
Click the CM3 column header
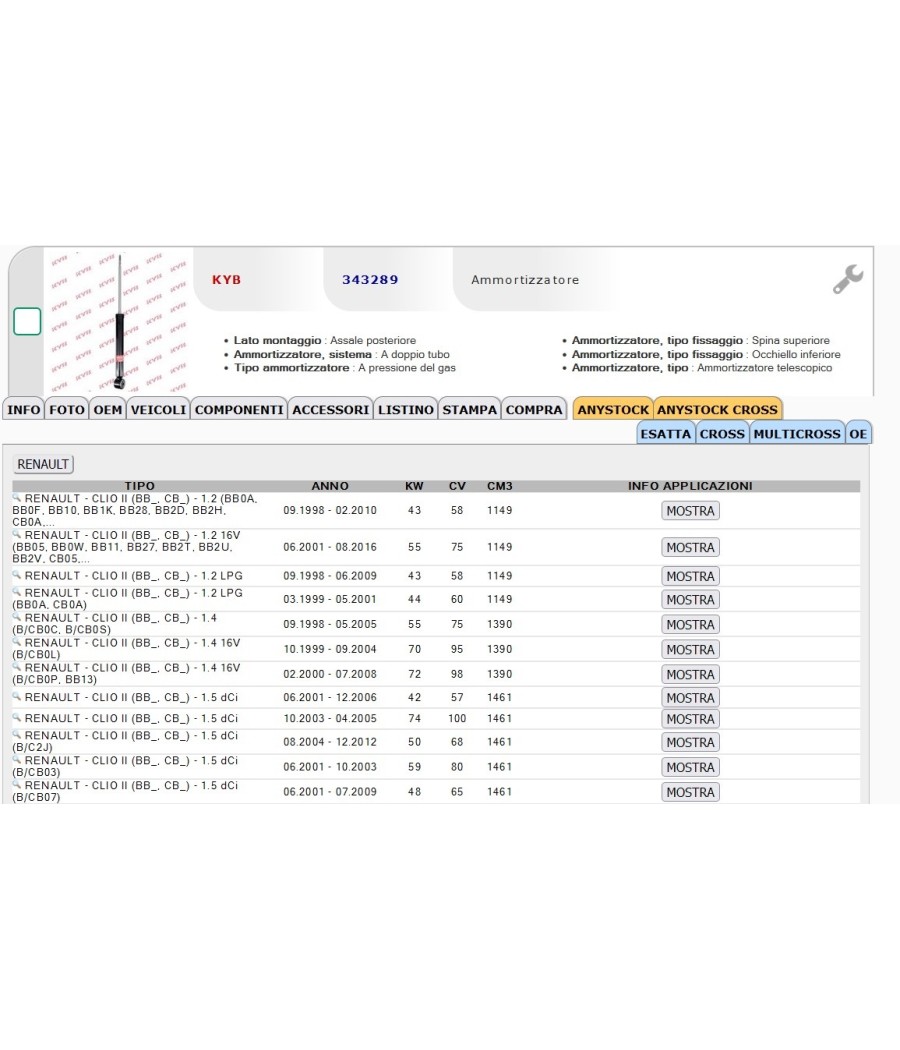click(500, 486)
